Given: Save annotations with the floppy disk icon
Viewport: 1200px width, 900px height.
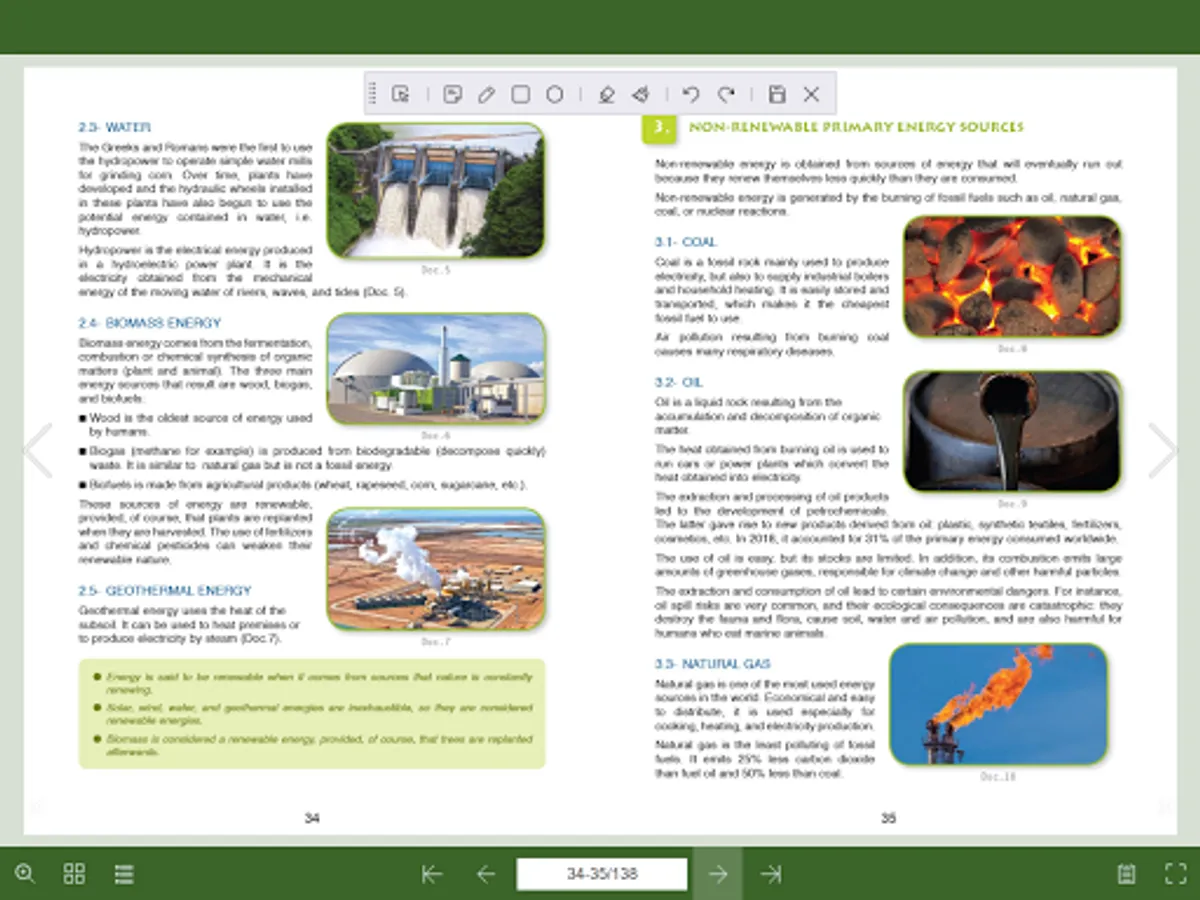Looking at the screenshot, I should pyautogui.click(x=777, y=94).
